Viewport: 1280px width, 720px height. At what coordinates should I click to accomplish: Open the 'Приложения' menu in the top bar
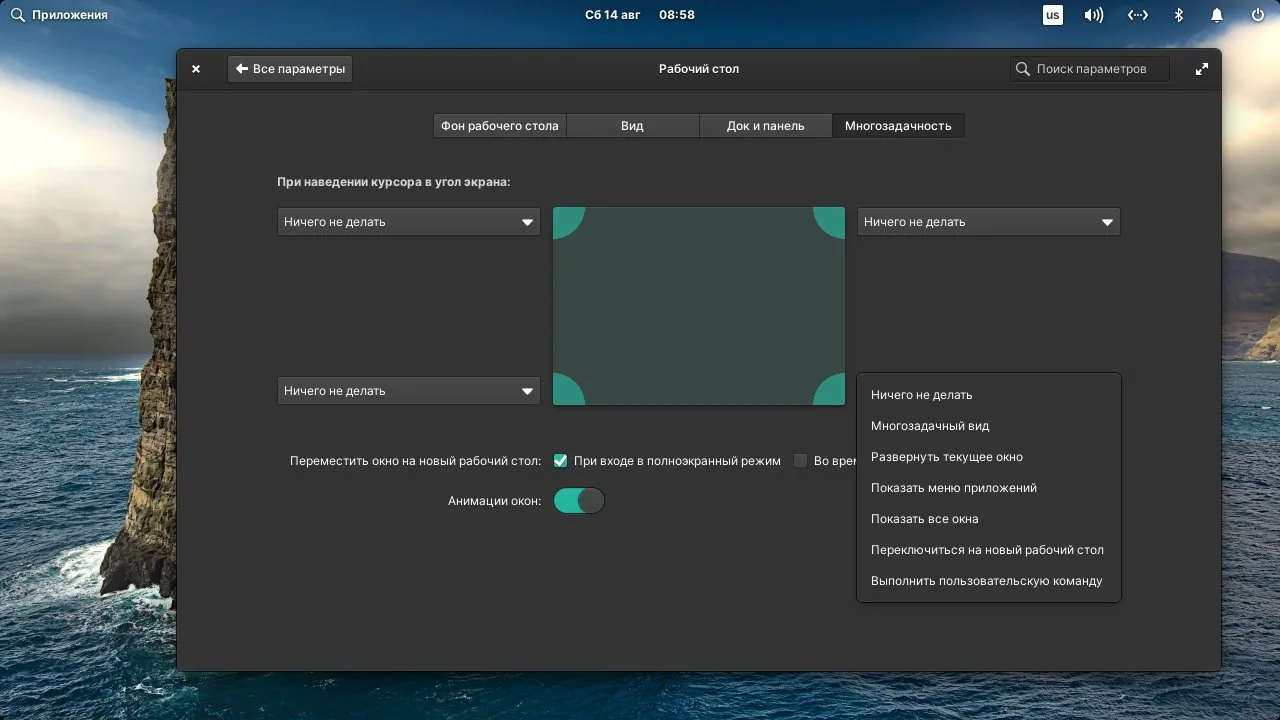[59, 14]
